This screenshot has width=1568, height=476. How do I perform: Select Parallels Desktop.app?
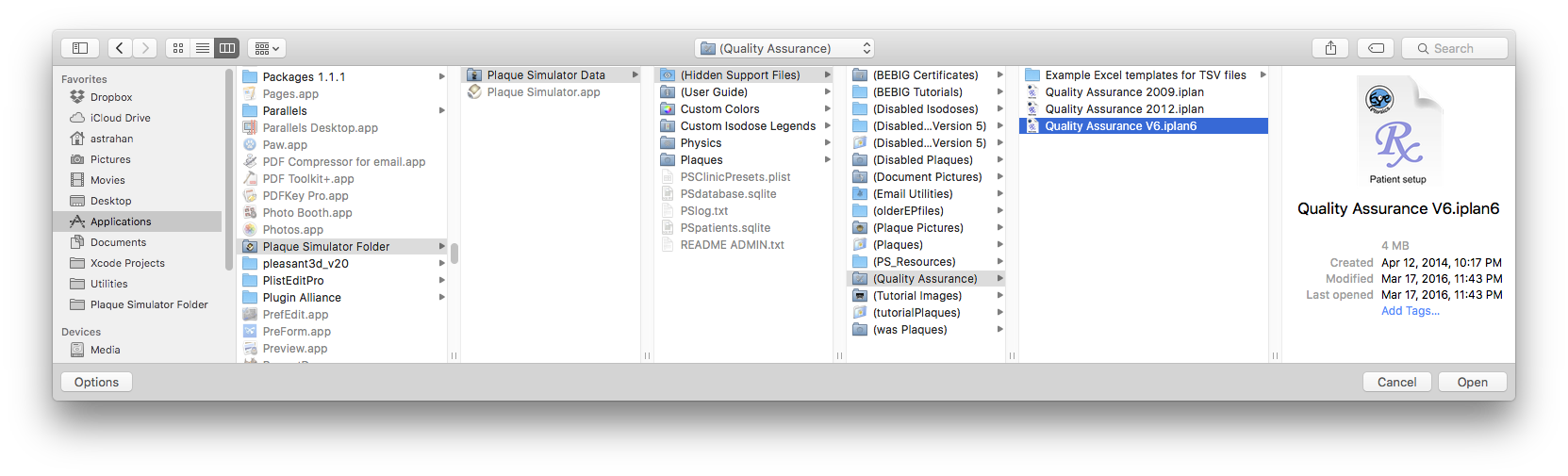point(321,128)
